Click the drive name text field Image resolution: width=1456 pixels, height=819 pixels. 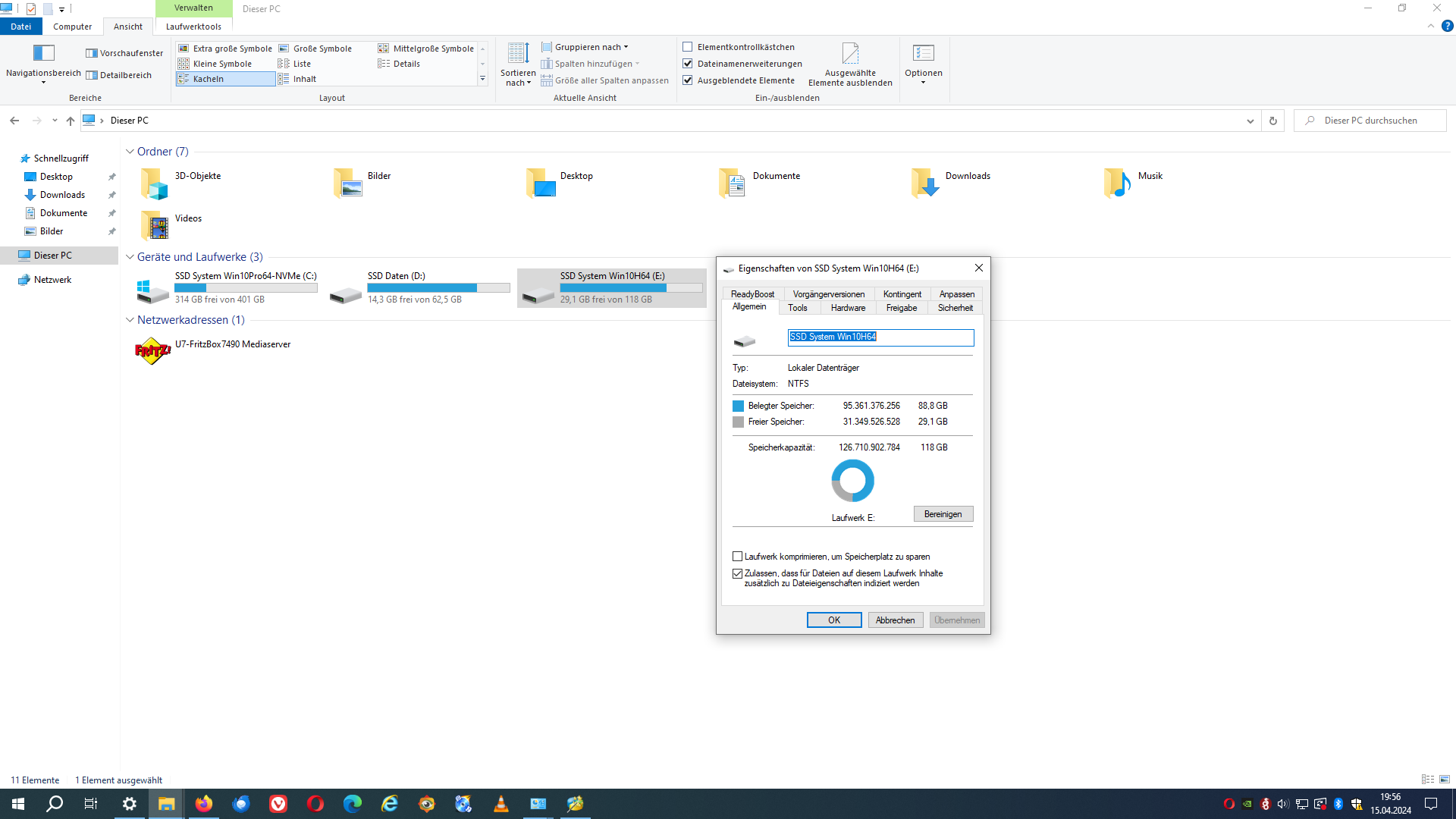pos(880,337)
